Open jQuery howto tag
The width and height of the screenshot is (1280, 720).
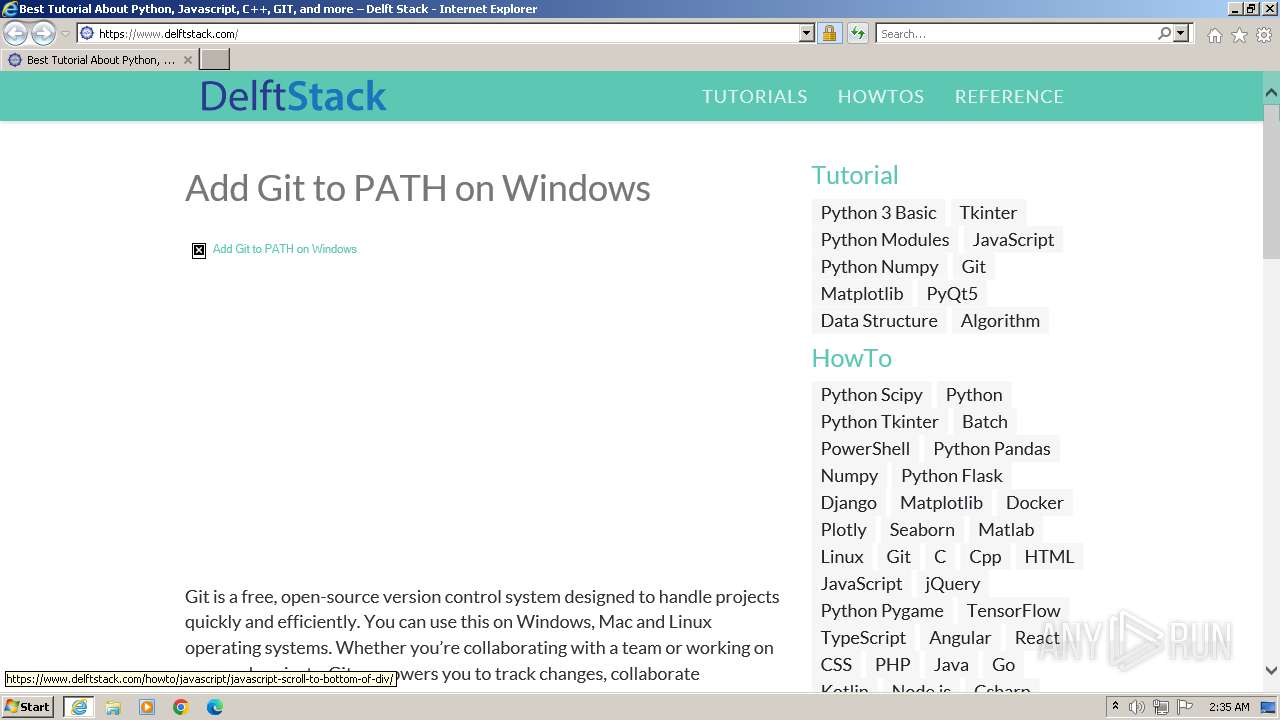point(953,583)
